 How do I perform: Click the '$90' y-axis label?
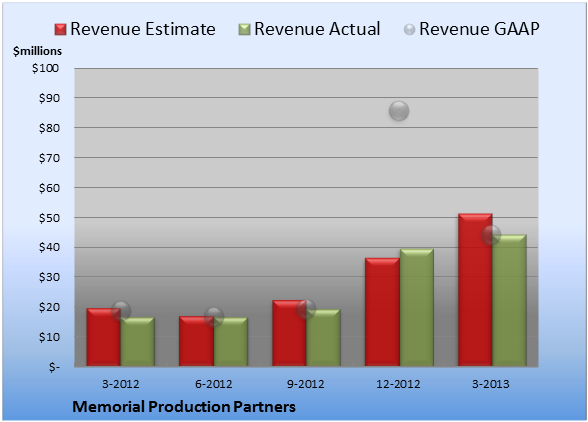click(x=49, y=98)
